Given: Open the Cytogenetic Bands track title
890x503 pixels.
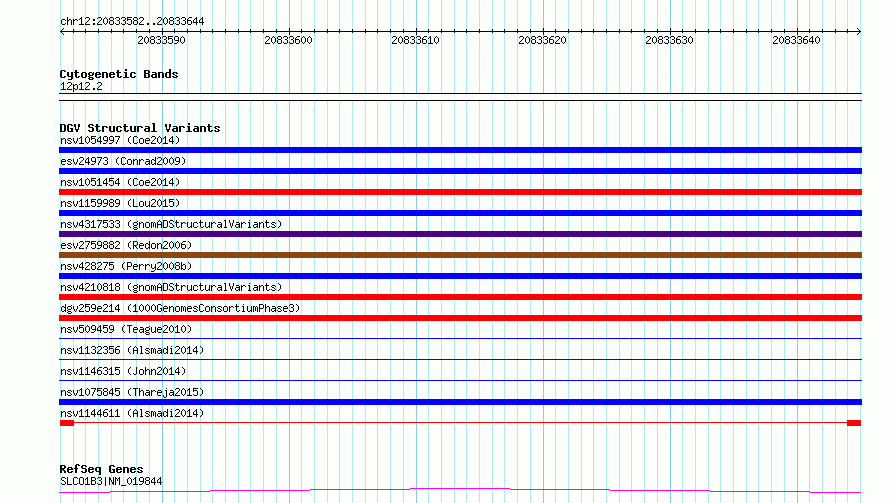Looking at the screenshot, I should [x=119, y=74].
